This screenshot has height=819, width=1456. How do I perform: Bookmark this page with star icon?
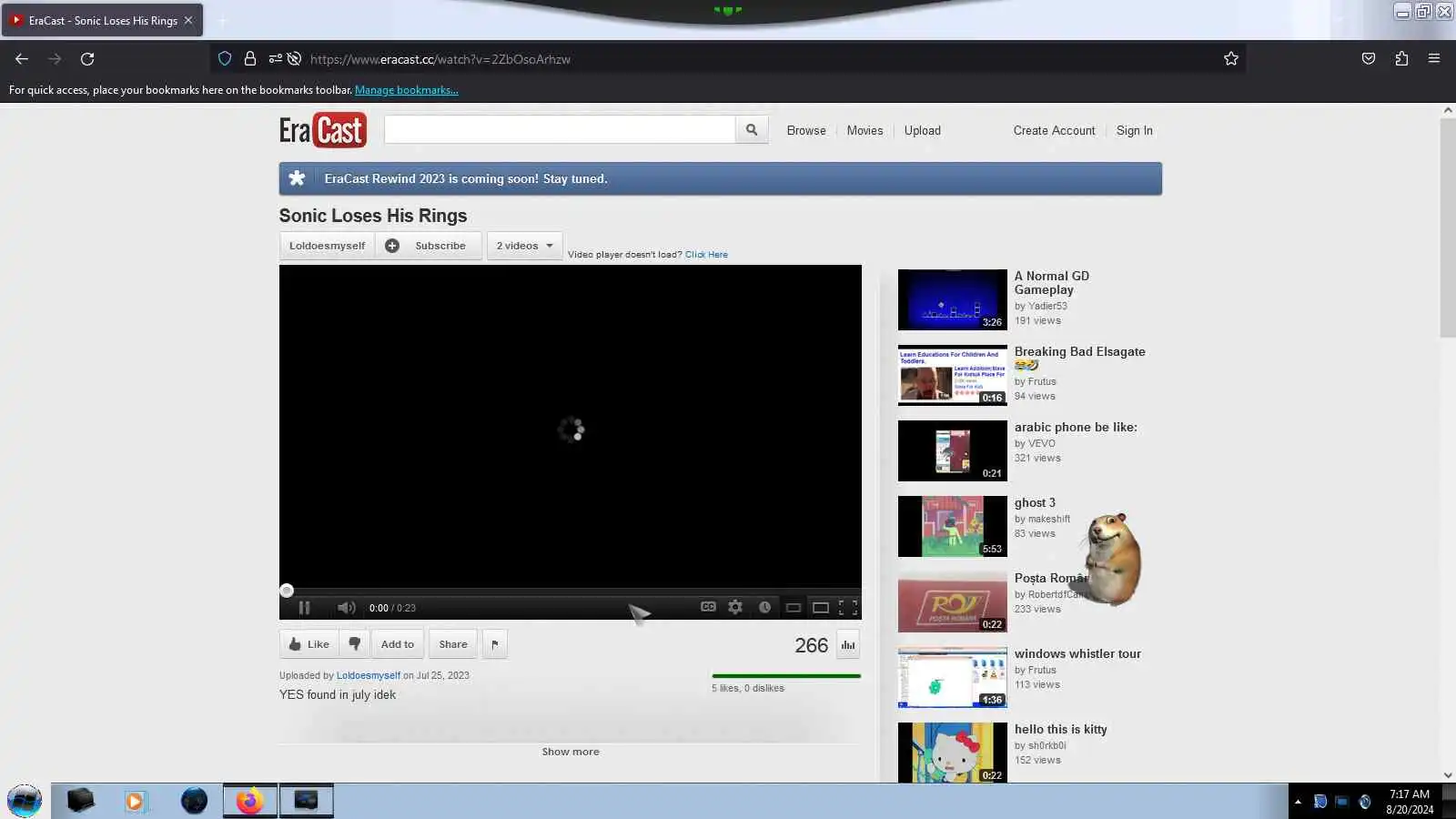1231,59
